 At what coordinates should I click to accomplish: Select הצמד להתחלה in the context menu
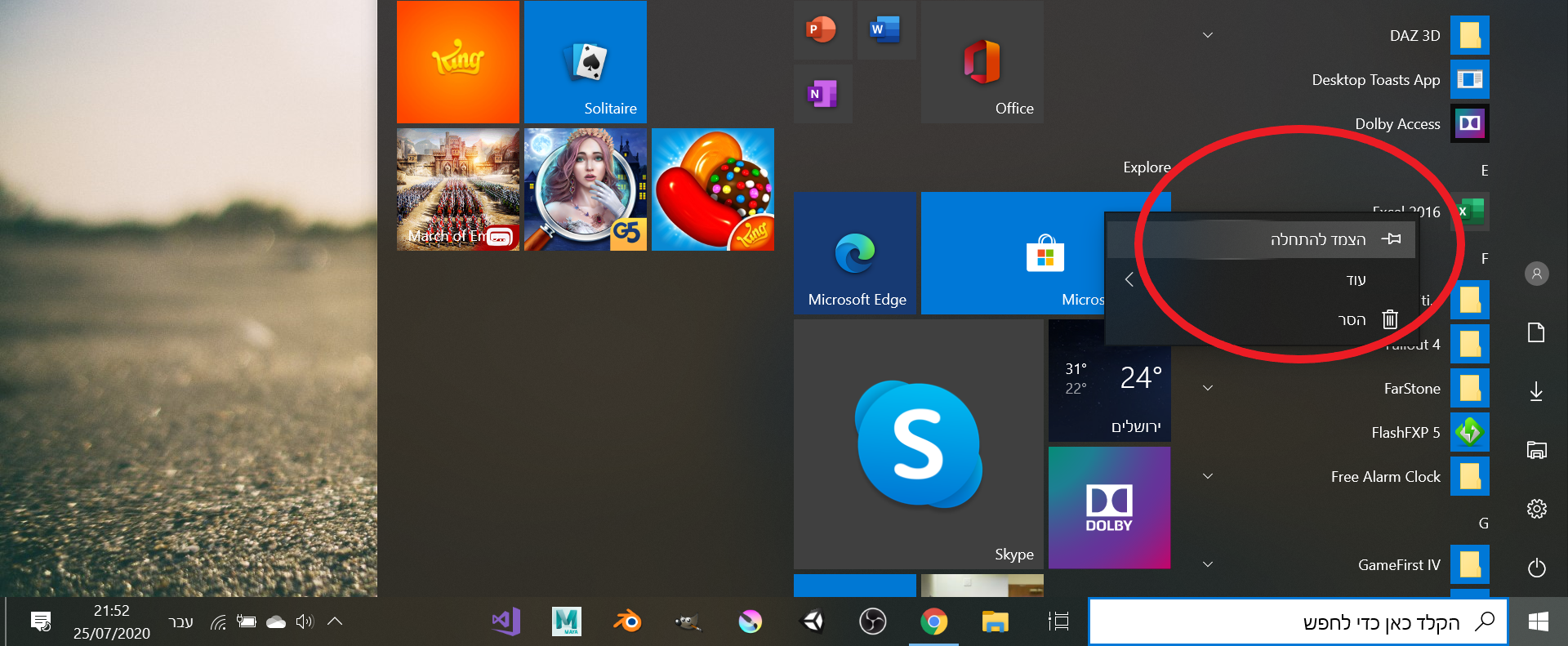[x=1262, y=239]
